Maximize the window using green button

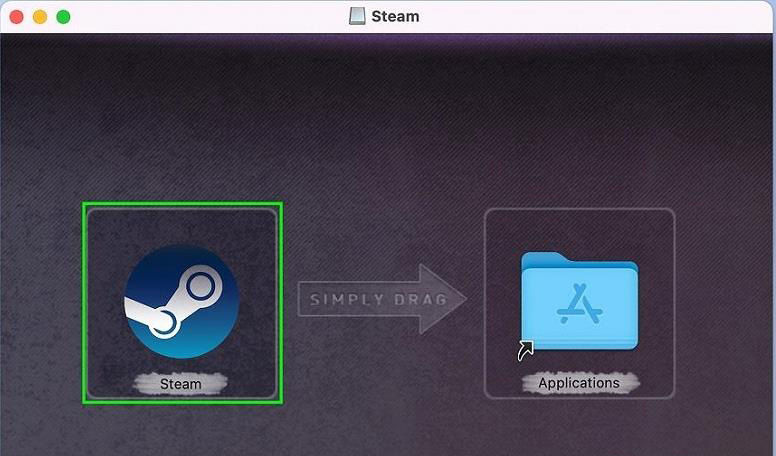coord(63,17)
